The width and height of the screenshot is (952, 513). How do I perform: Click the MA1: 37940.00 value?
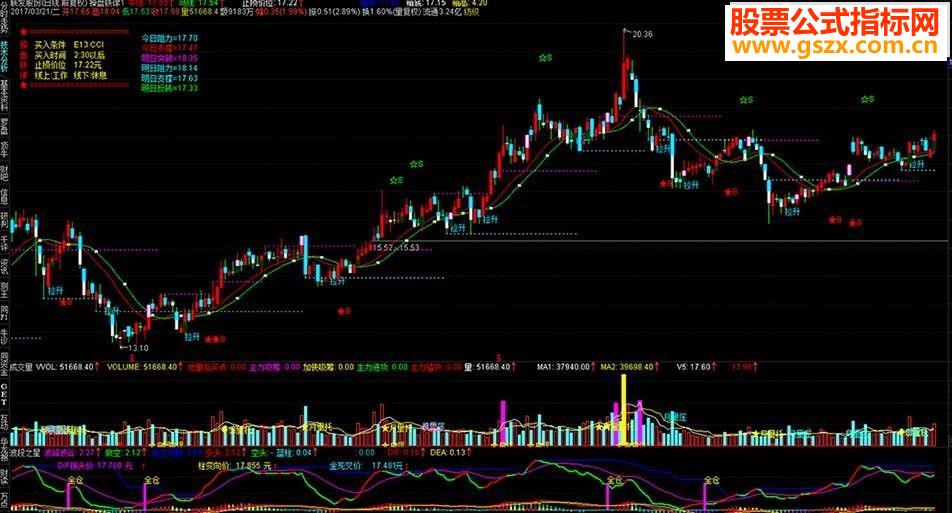pyautogui.click(x=563, y=367)
